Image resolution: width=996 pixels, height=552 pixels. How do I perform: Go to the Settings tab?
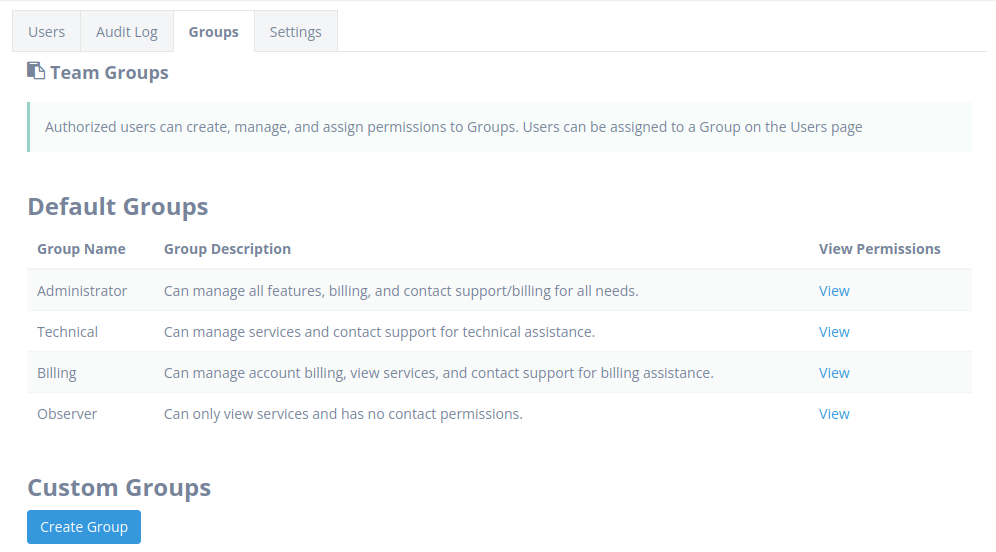(x=295, y=31)
